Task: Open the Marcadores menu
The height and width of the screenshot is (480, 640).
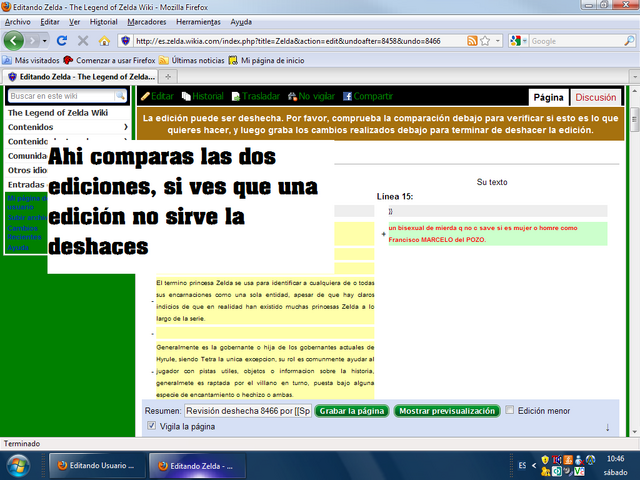Action: (x=147, y=22)
